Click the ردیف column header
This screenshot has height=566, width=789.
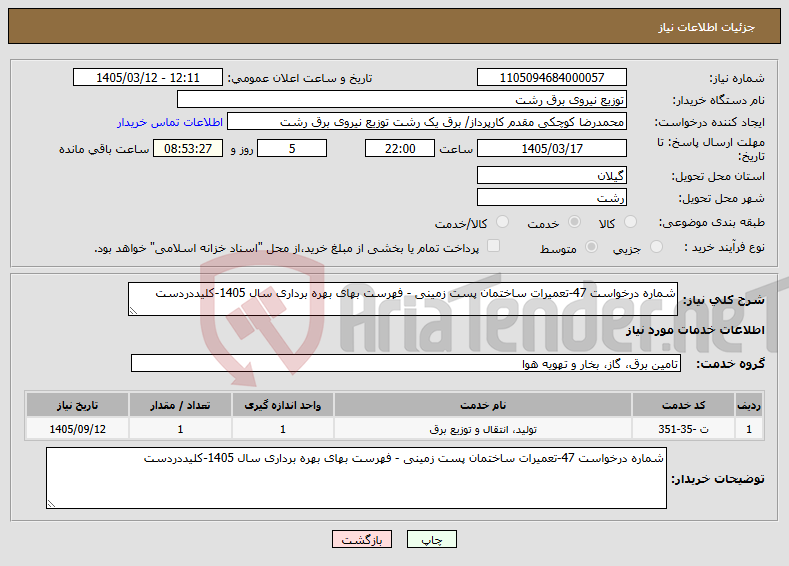click(x=749, y=405)
